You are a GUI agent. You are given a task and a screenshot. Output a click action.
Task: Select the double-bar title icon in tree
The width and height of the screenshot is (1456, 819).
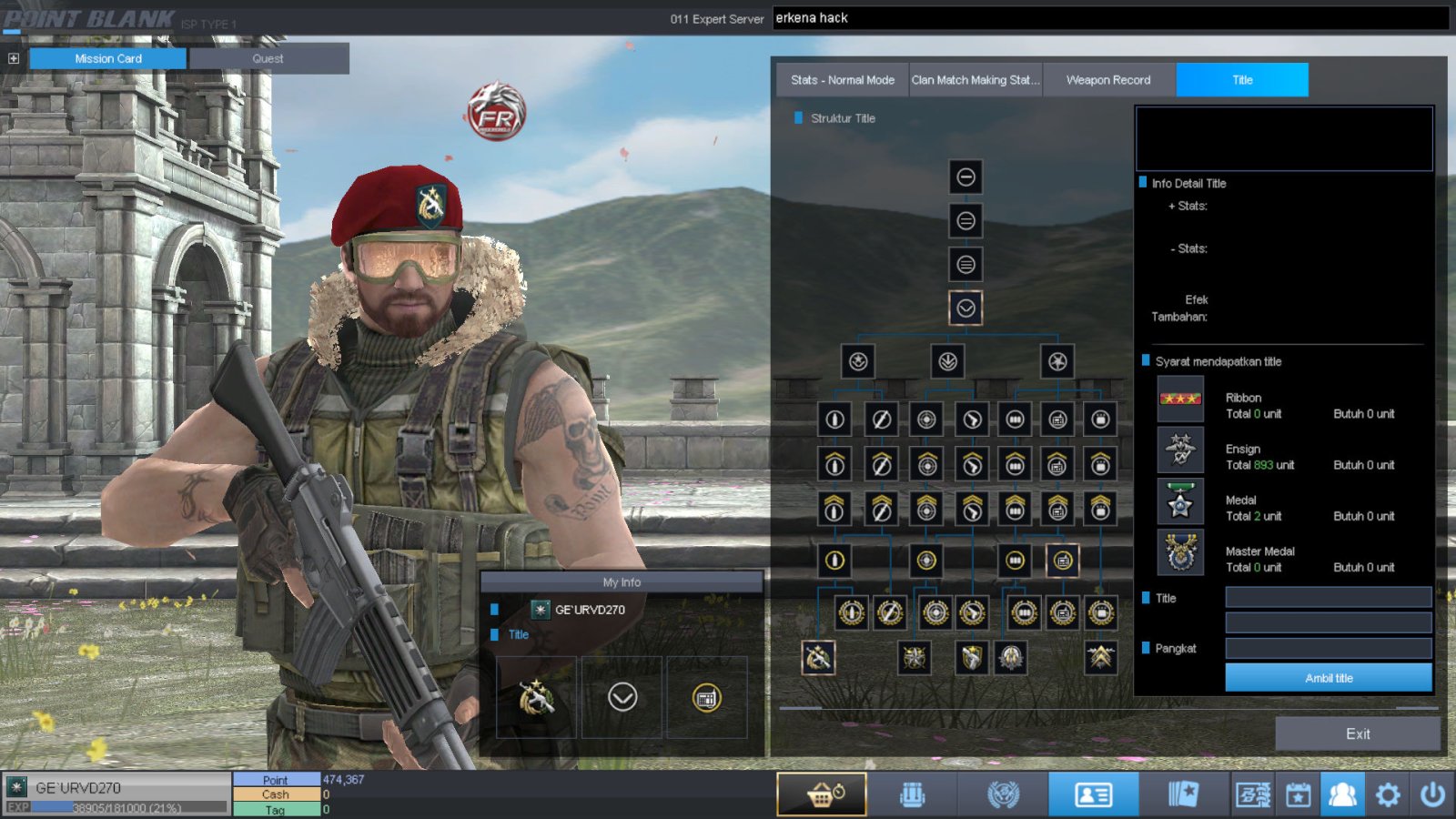pos(966,220)
